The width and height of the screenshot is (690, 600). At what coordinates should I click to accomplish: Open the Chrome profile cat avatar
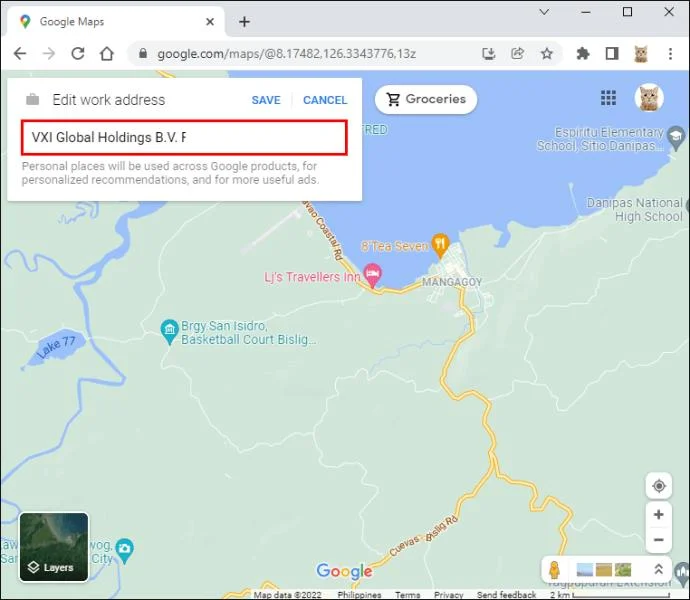(641, 54)
